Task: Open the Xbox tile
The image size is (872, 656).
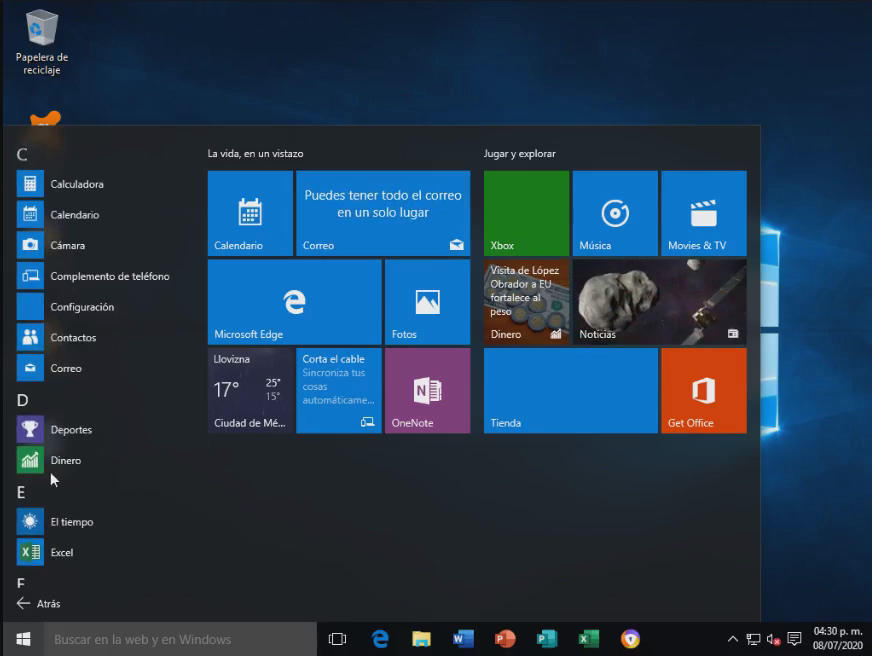Action: point(526,213)
